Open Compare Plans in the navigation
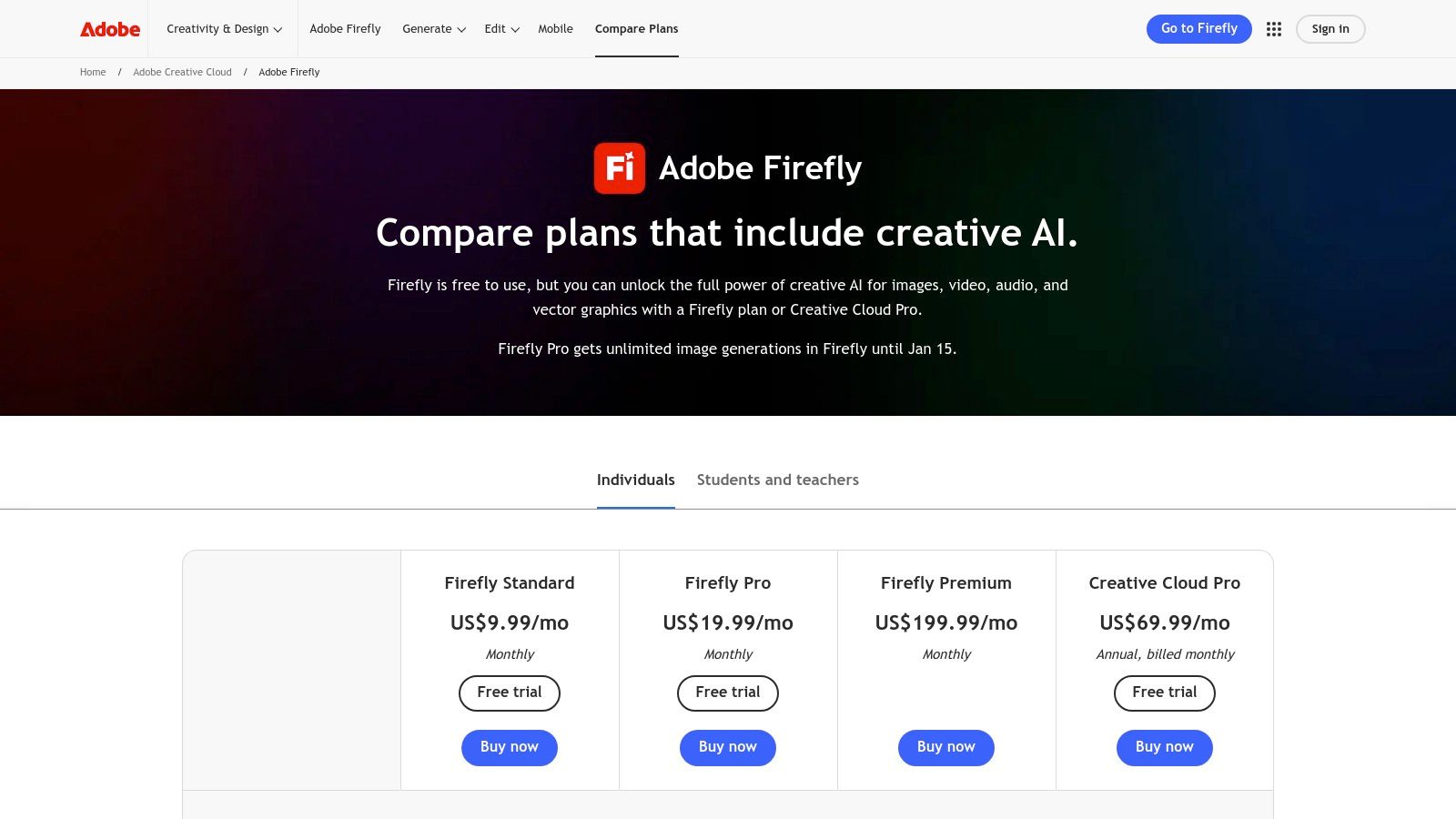Screen dimensions: 1456x819 [x=636, y=28]
